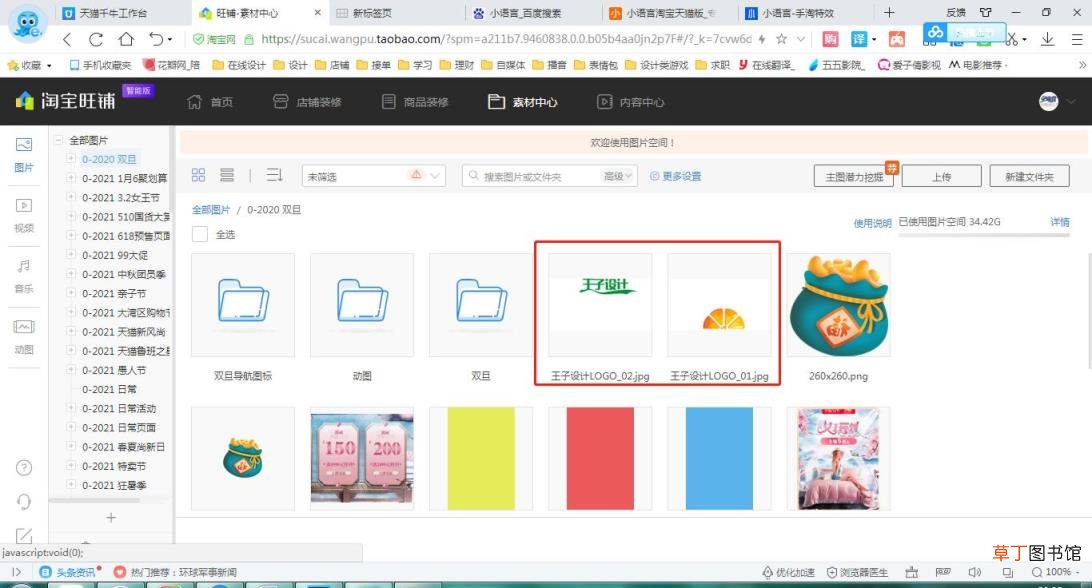Open browser downloads arrow icon

click(x=1047, y=40)
